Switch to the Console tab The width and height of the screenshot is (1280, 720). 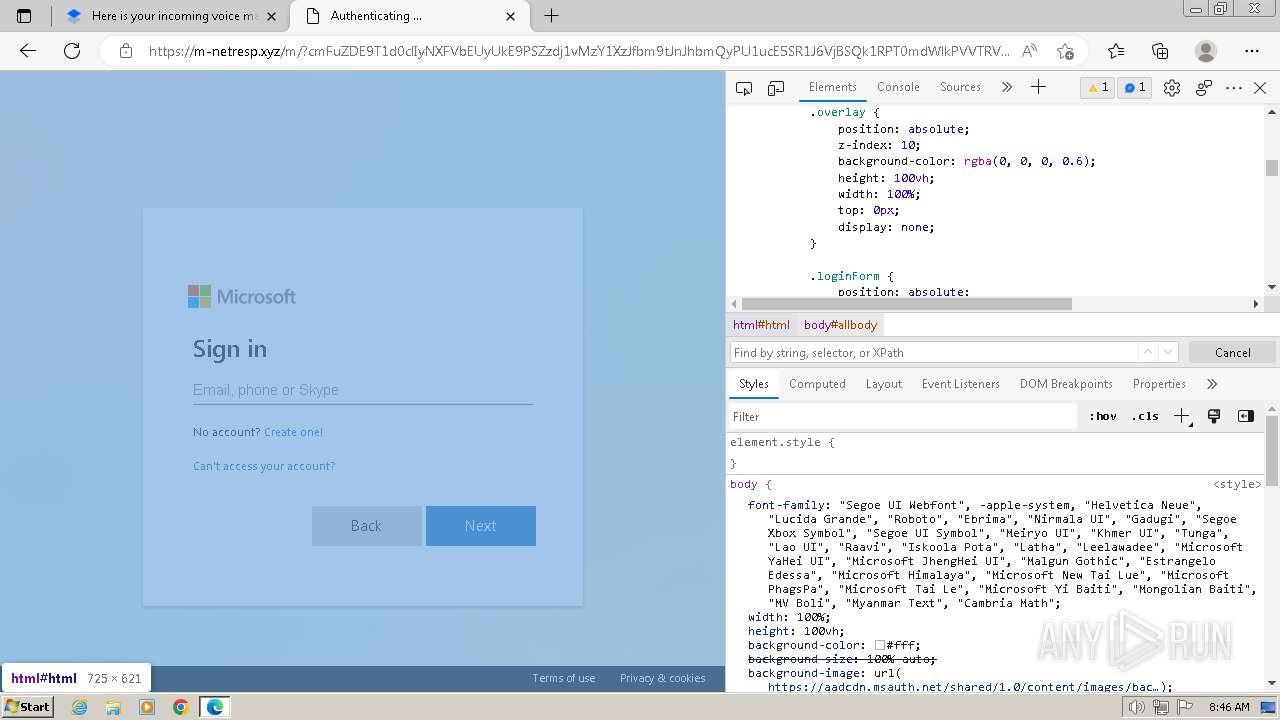(x=898, y=87)
